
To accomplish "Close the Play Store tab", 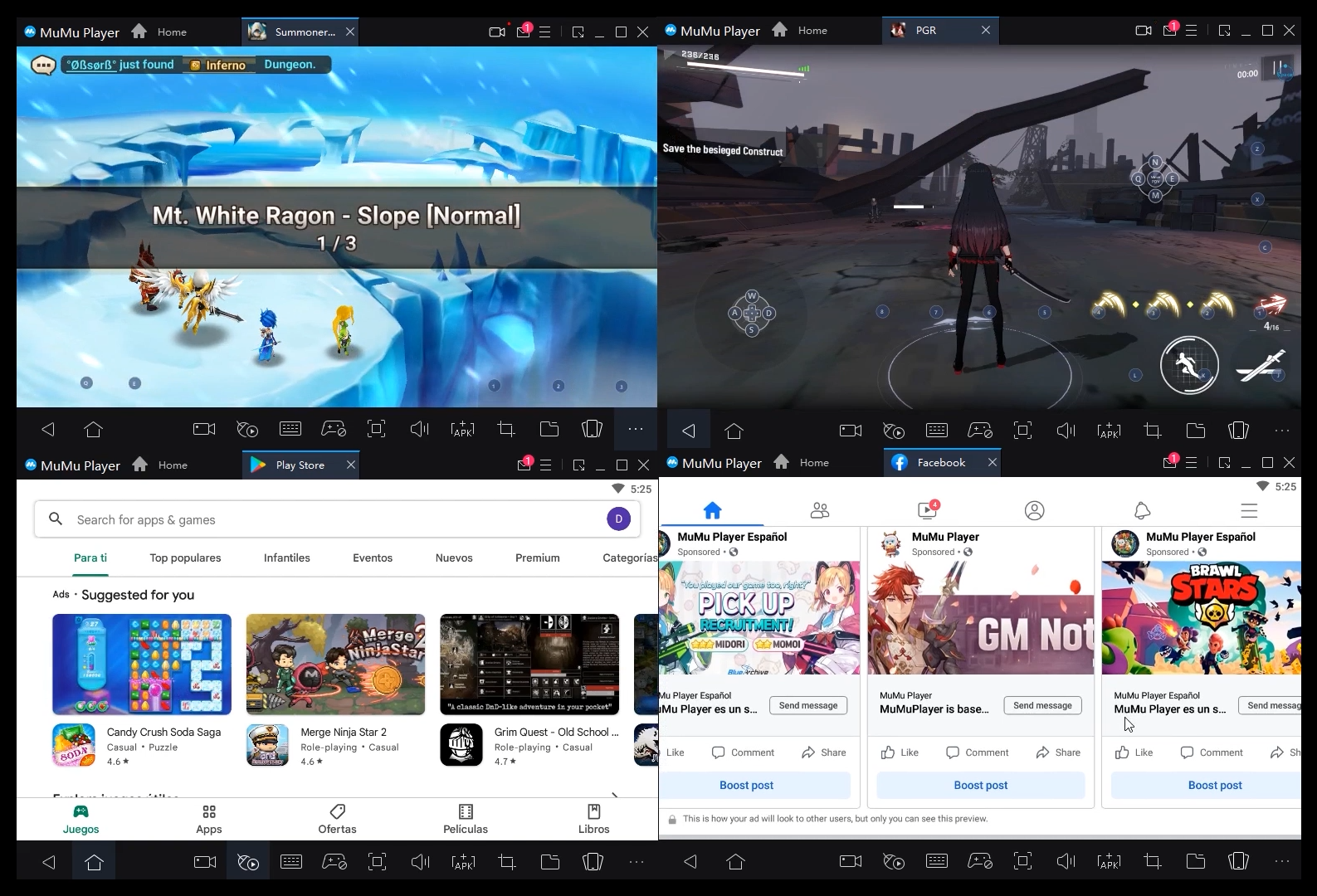I will pyautogui.click(x=351, y=465).
